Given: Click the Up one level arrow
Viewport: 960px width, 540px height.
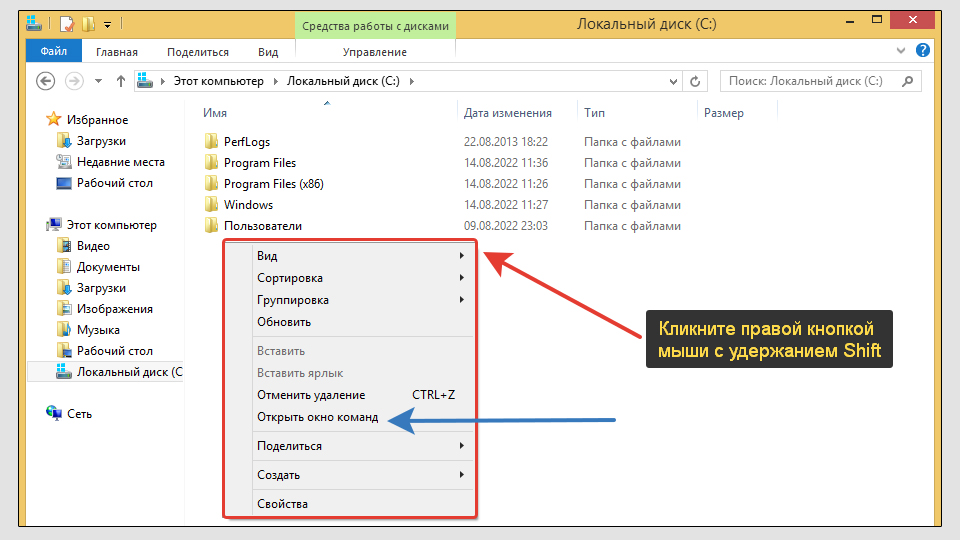Looking at the screenshot, I should (x=121, y=81).
